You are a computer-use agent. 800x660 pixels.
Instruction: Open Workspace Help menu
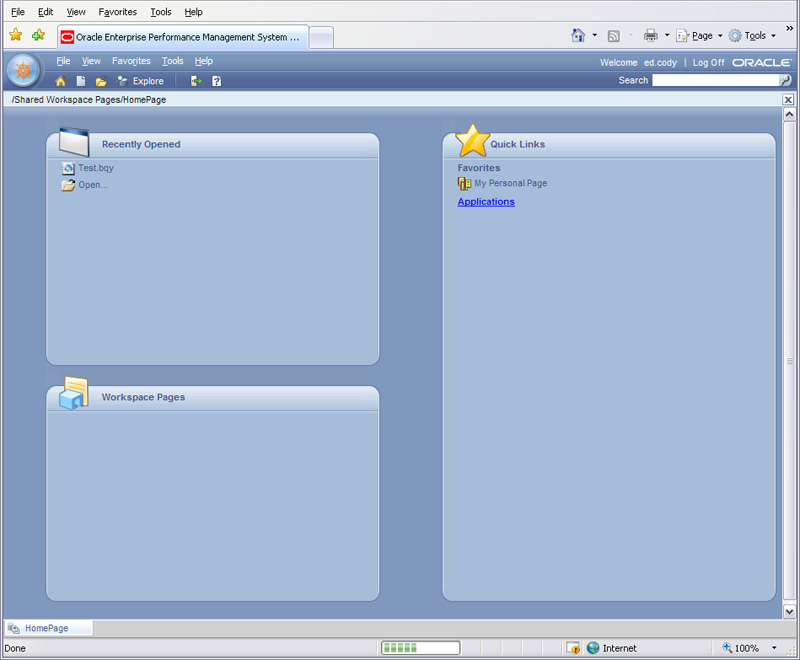204,61
